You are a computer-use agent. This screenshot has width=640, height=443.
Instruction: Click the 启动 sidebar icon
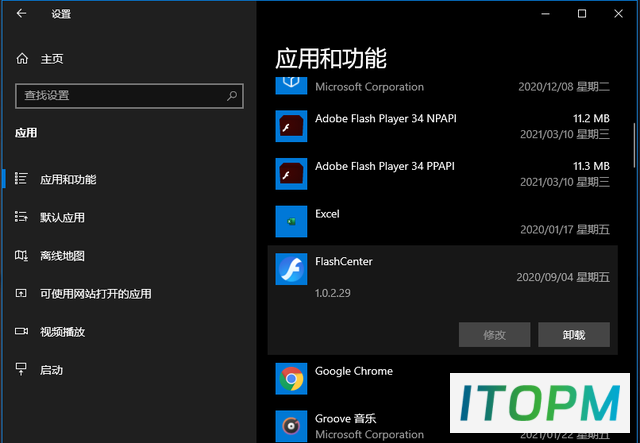tap(21, 369)
